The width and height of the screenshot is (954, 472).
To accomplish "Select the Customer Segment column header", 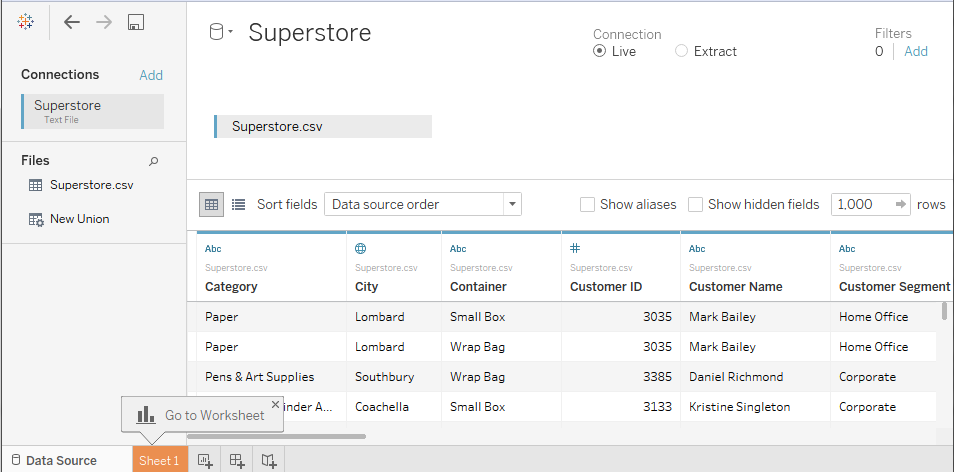I will tap(894, 286).
